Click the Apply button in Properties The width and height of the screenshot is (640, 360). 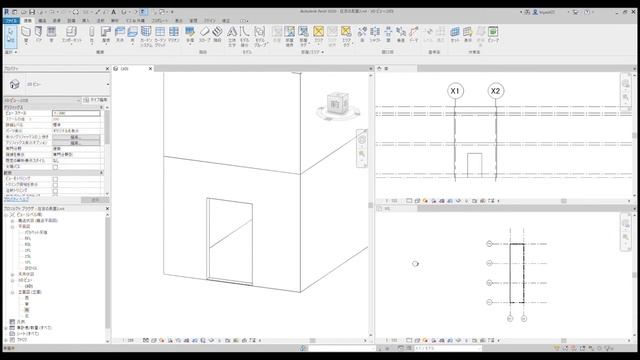tap(95, 200)
